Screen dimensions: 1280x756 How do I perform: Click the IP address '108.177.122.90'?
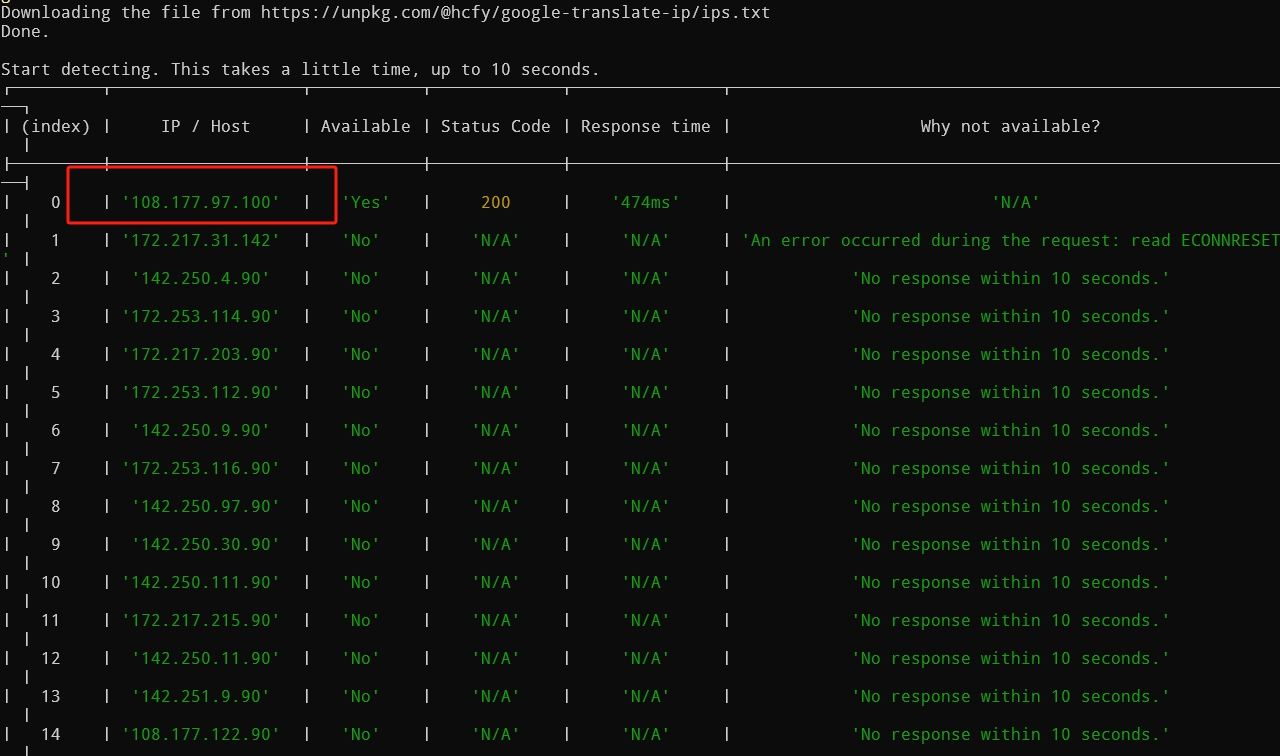[x=201, y=734]
